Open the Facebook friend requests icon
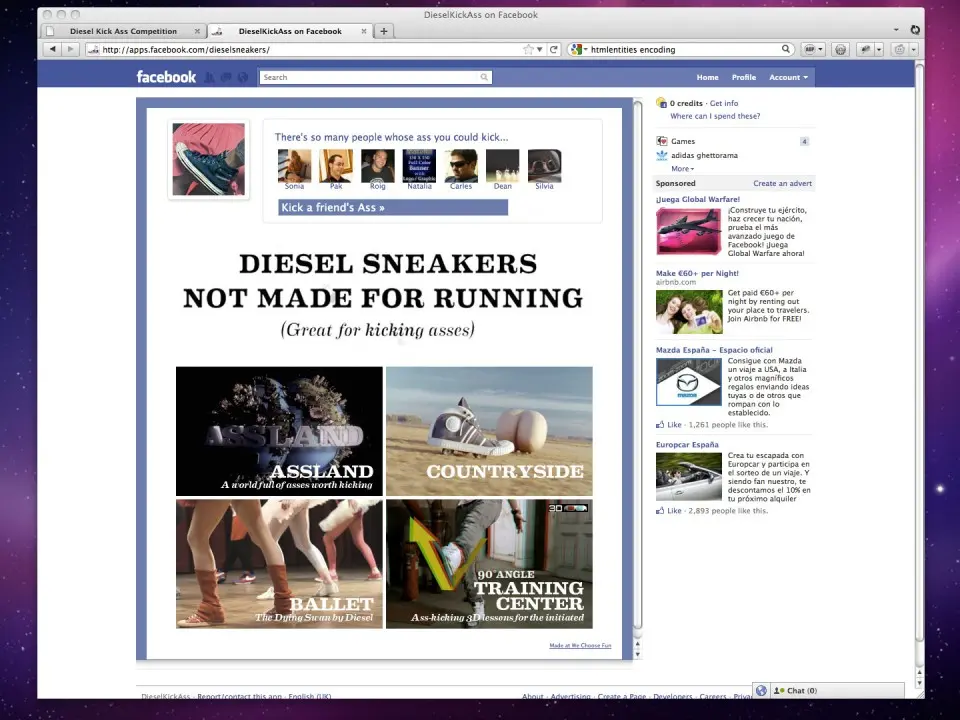The width and height of the screenshot is (960, 720). [209, 77]
